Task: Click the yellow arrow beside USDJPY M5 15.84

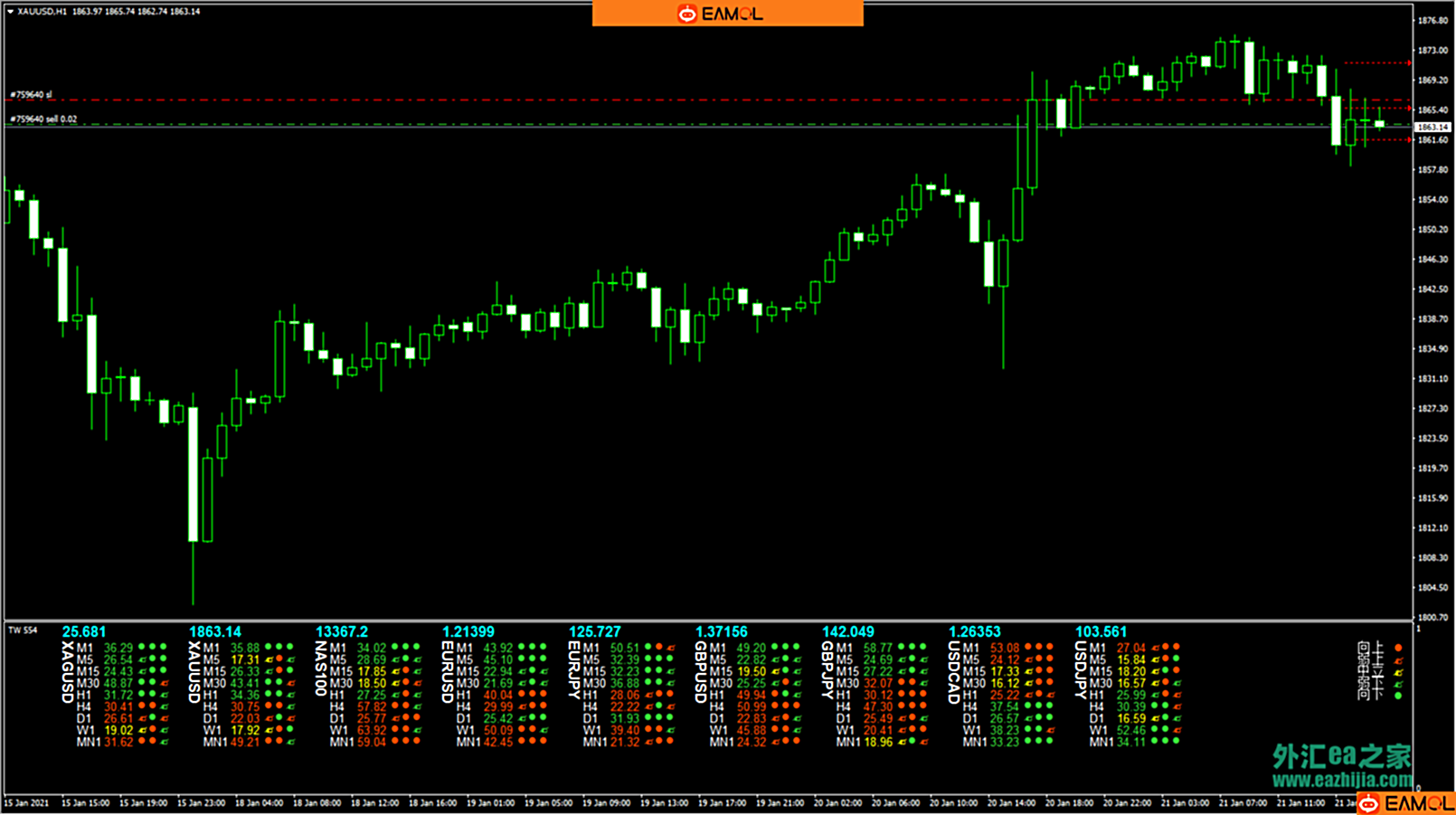Action: (x=1155, y=660)
